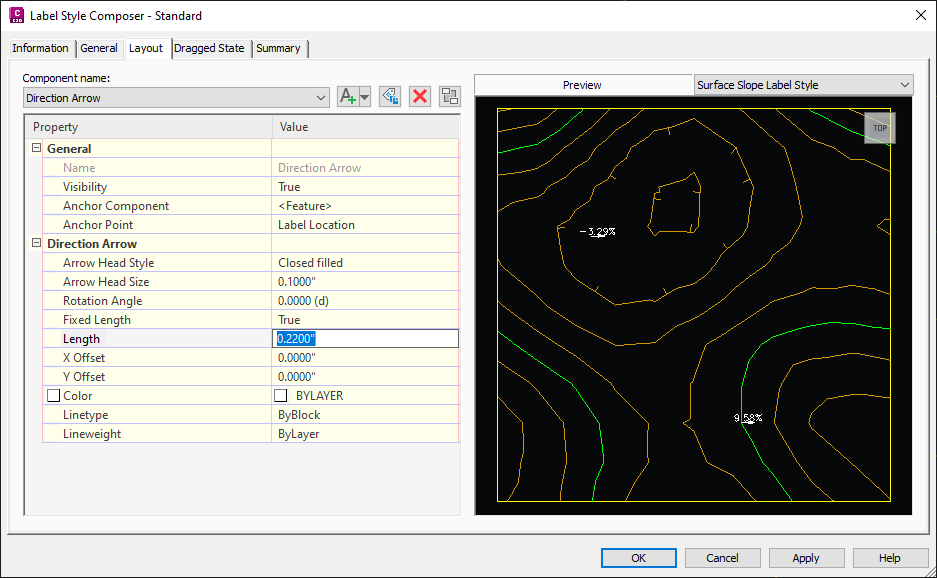Screen dimensions: 937x578
Task: Toggle the Color property checkbox
Action: pyautogui.click(x=53, y=395)
